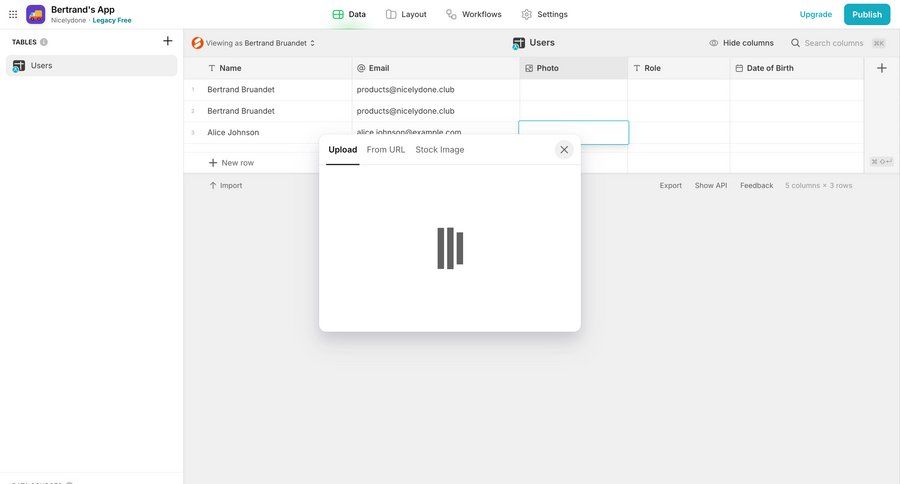This screenshot has width=900, height=484.
Task: Click the Bertrand's App logo icon
Action: click(36, 14)
